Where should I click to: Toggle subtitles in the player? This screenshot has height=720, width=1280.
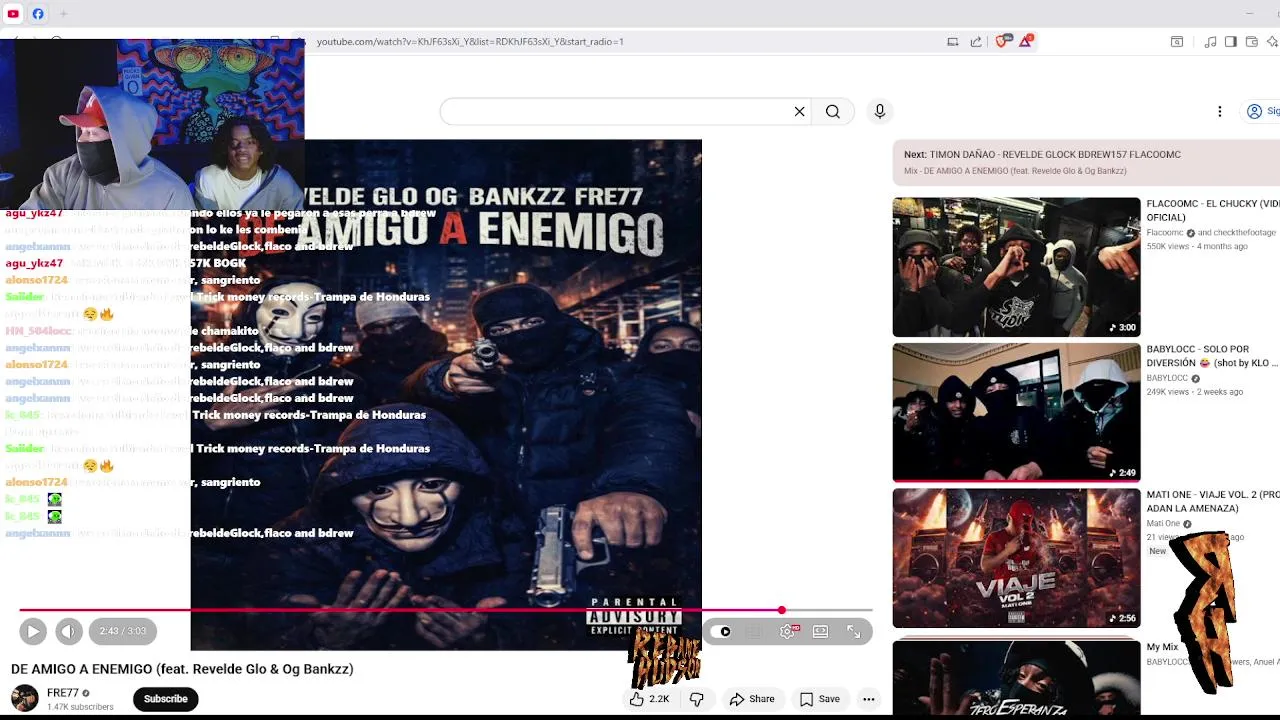pos(754,631)
